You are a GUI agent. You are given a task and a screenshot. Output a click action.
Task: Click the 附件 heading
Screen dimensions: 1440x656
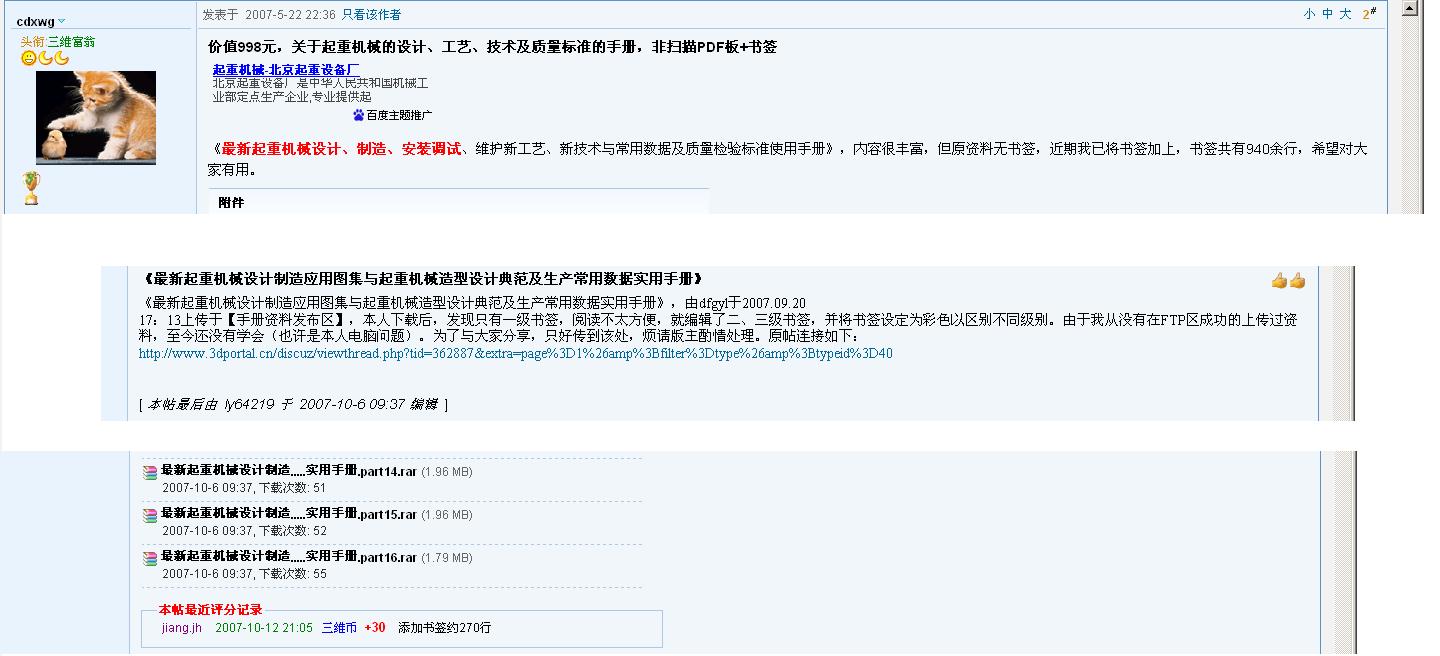(231, 203)
